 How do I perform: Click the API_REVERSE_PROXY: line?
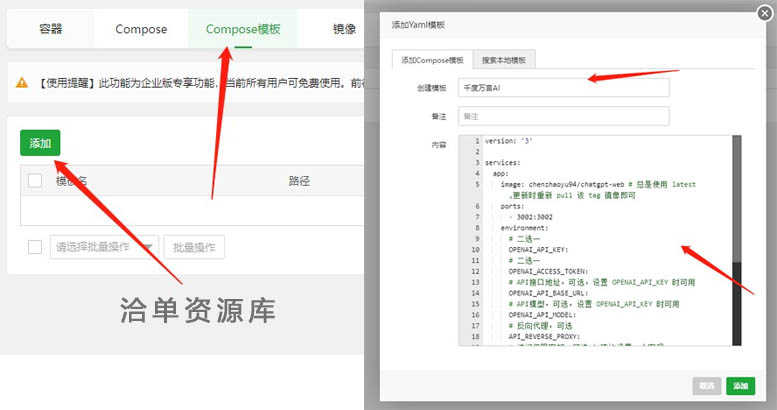pyautogui.click(x=544, y=336)
